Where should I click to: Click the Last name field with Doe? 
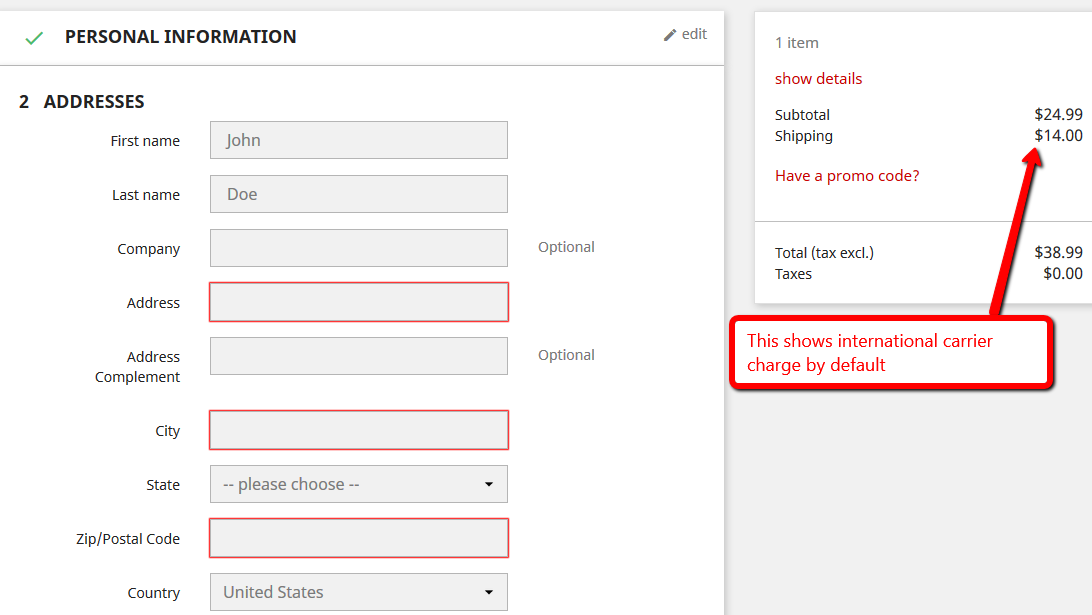(359, 194)
